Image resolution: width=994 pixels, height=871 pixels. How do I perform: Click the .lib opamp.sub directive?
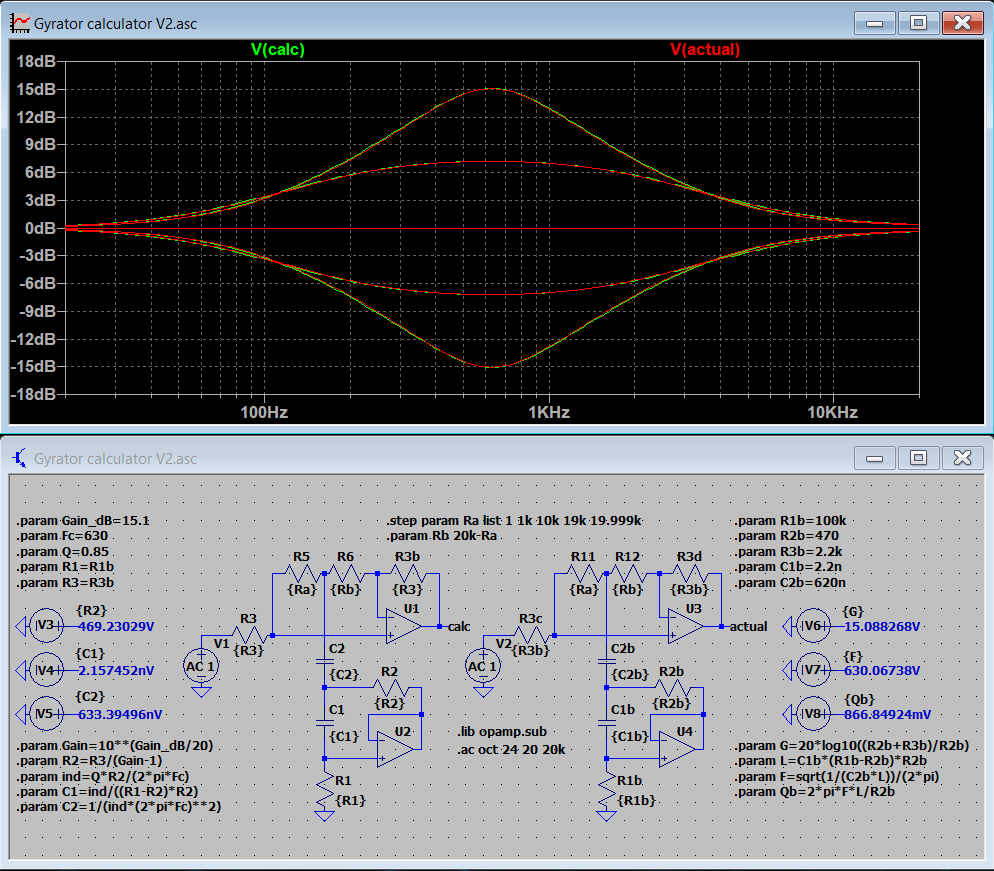point(502,732)
